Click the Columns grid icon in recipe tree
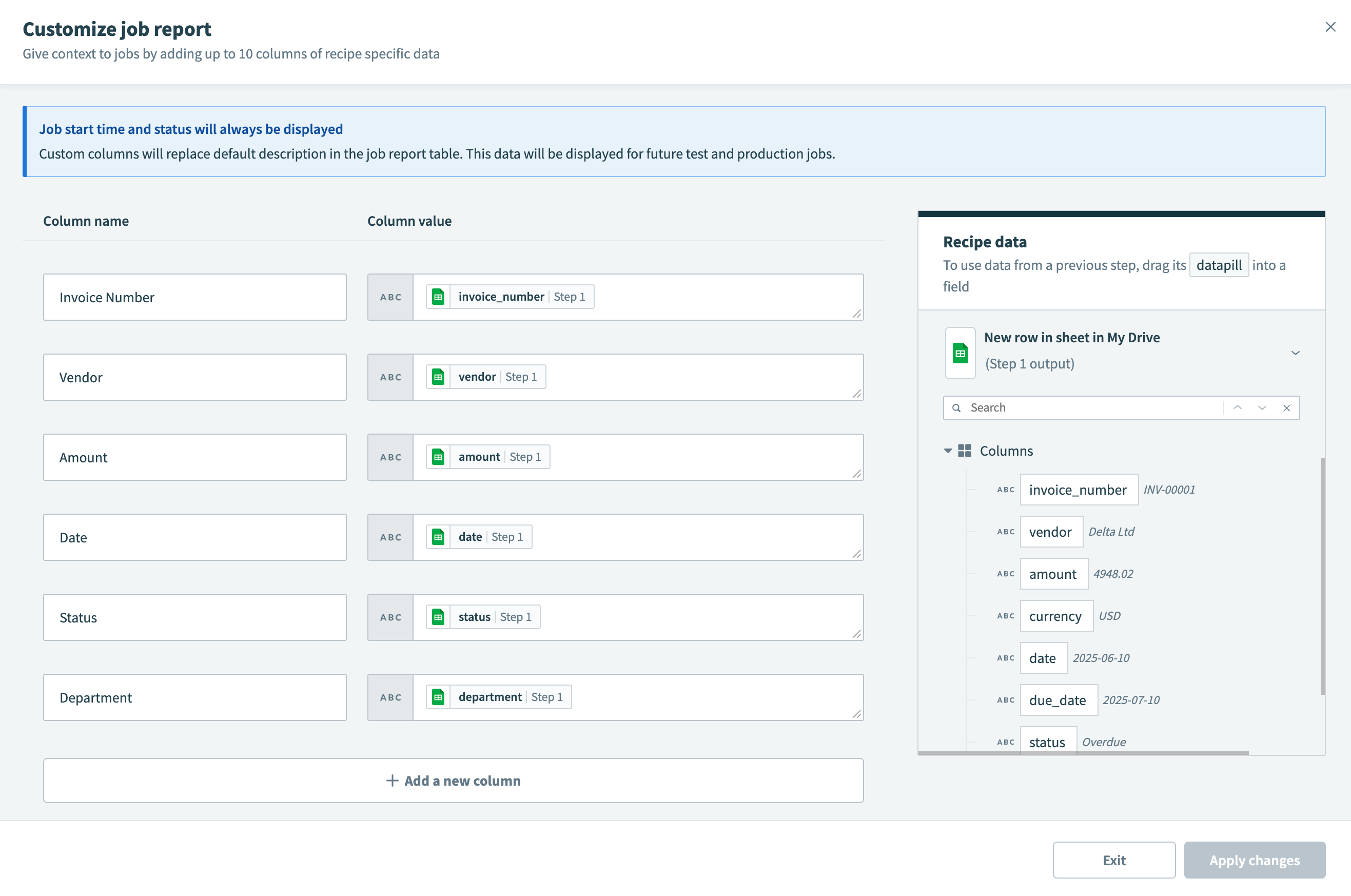The width and height of the screenshot is (1351, 896). [965, 450]
